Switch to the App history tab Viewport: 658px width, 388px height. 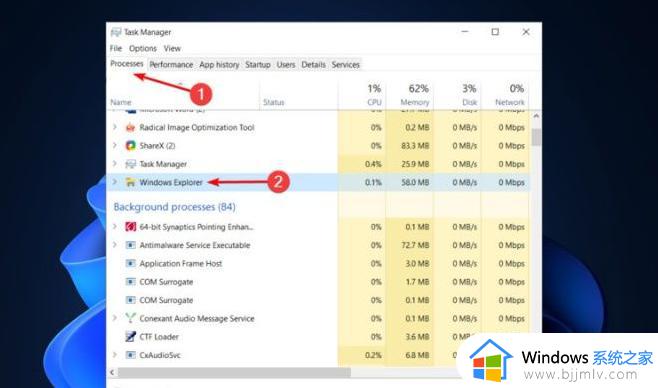pyautogui.click(x=219, y=65)
